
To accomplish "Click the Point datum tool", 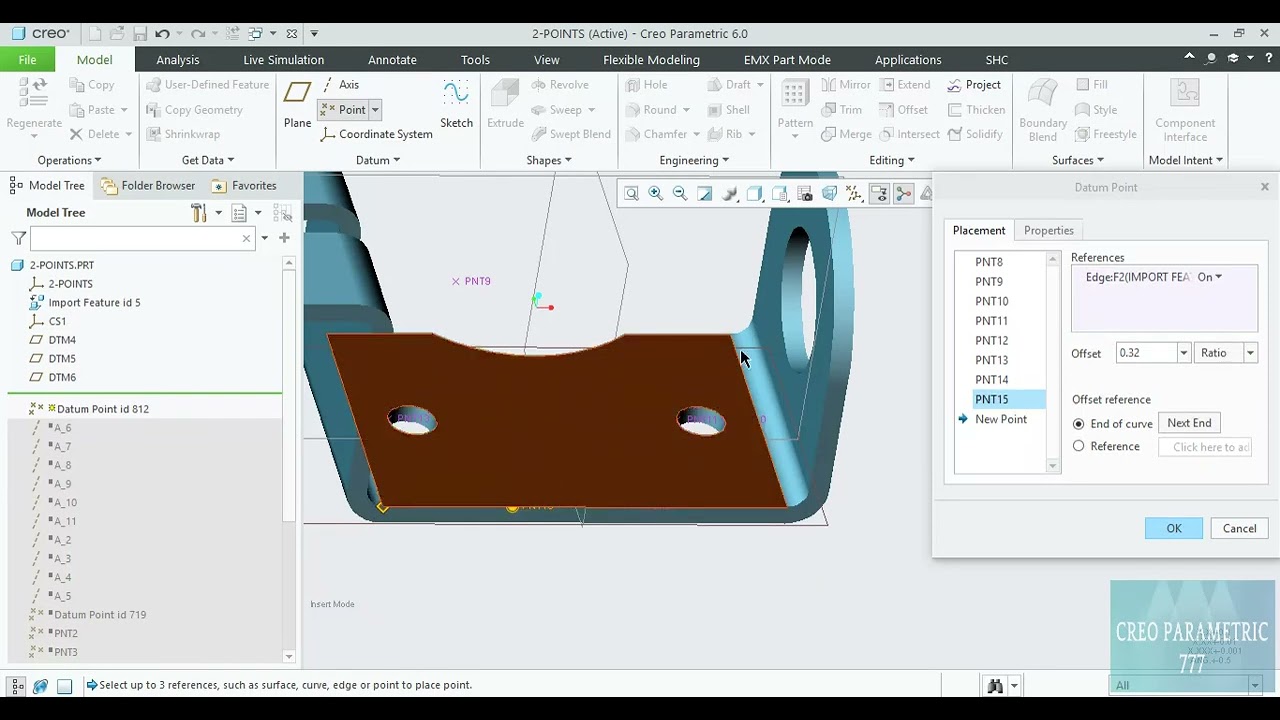I will click(343, 110).
